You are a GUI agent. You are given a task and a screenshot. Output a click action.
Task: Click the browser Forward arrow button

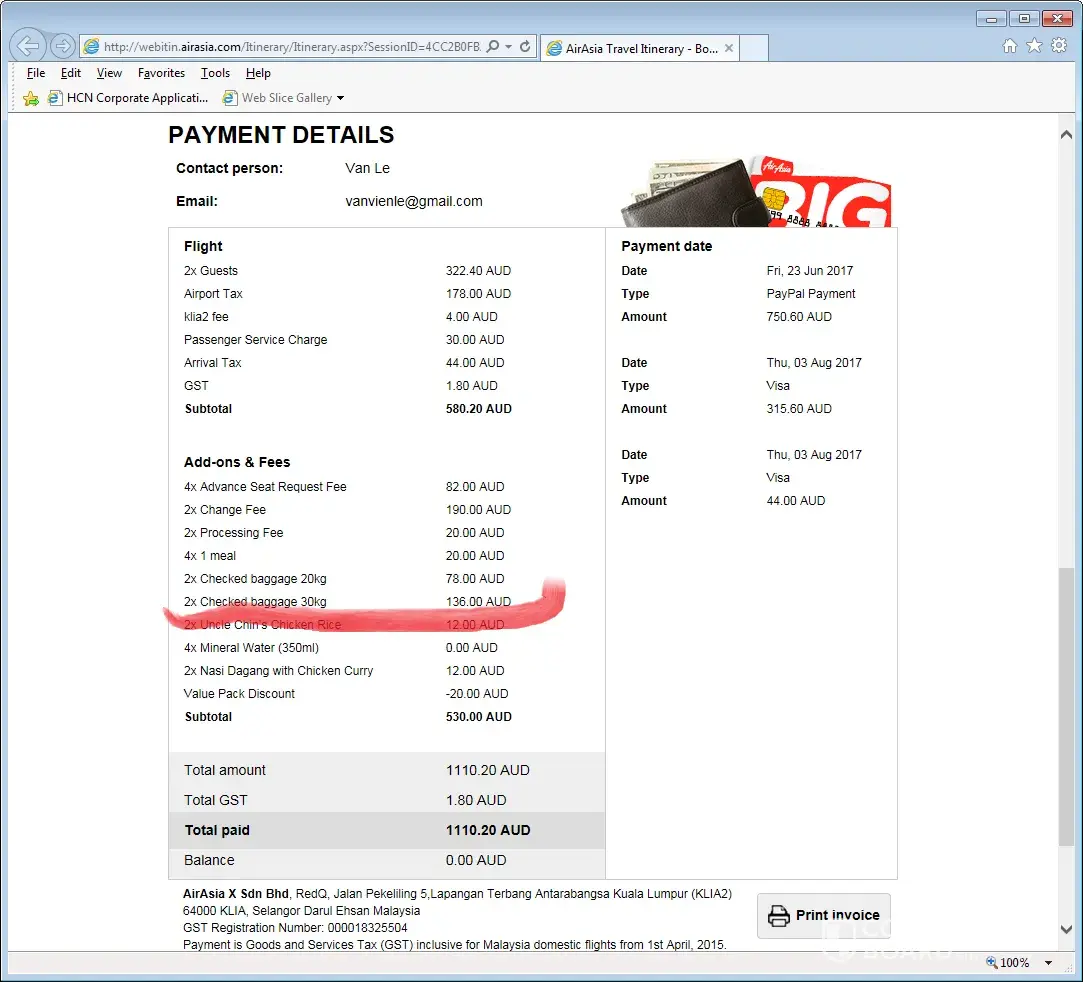tap(63, 46)
